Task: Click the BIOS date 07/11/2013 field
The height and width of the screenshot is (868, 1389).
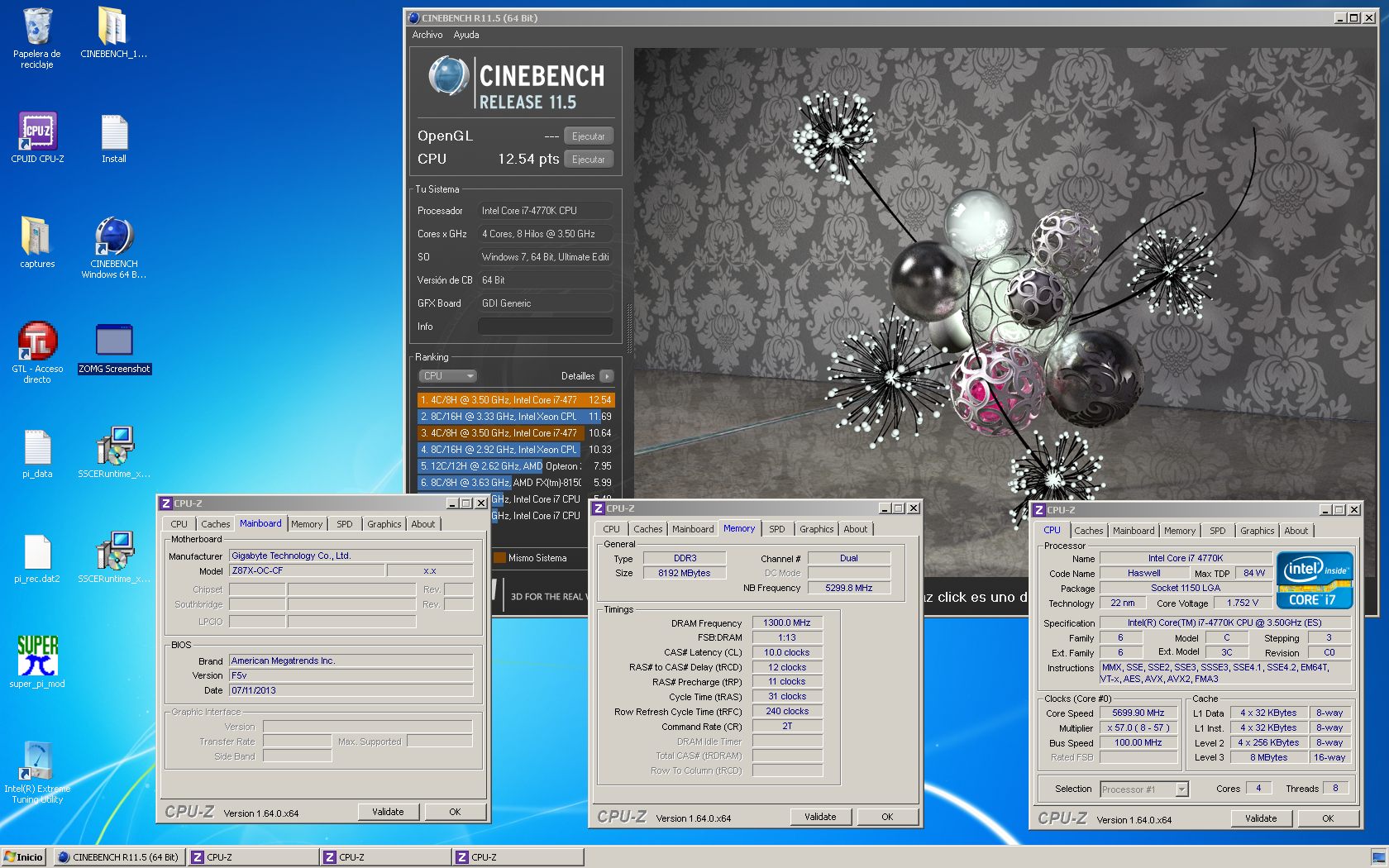Action: tap(351, 690)
